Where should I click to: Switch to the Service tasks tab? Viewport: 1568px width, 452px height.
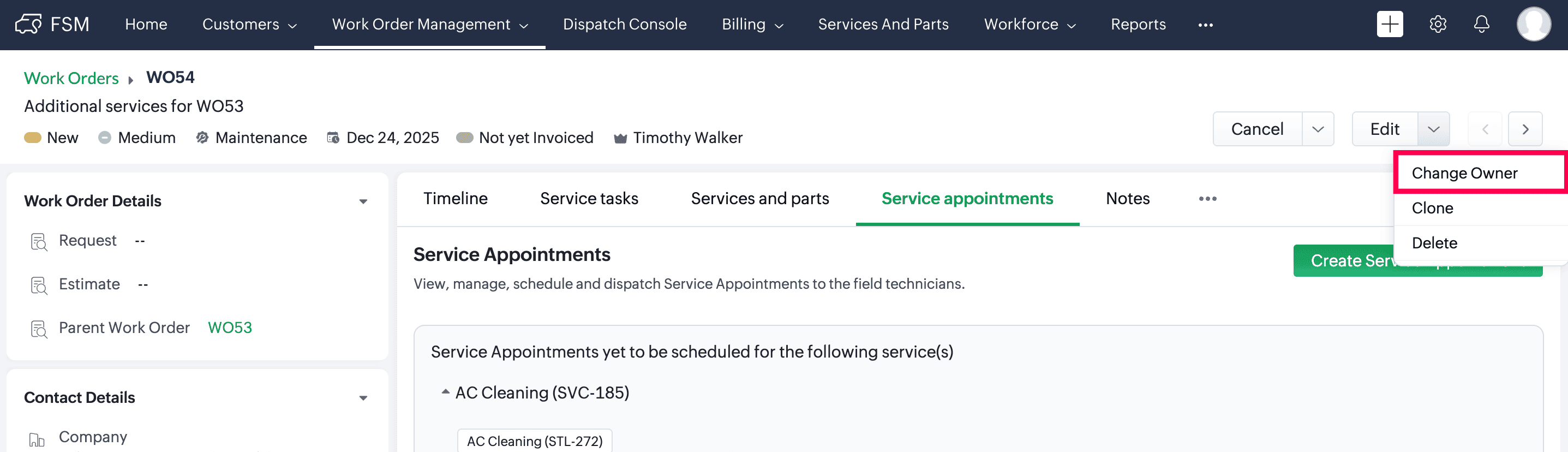coord(589,199)
